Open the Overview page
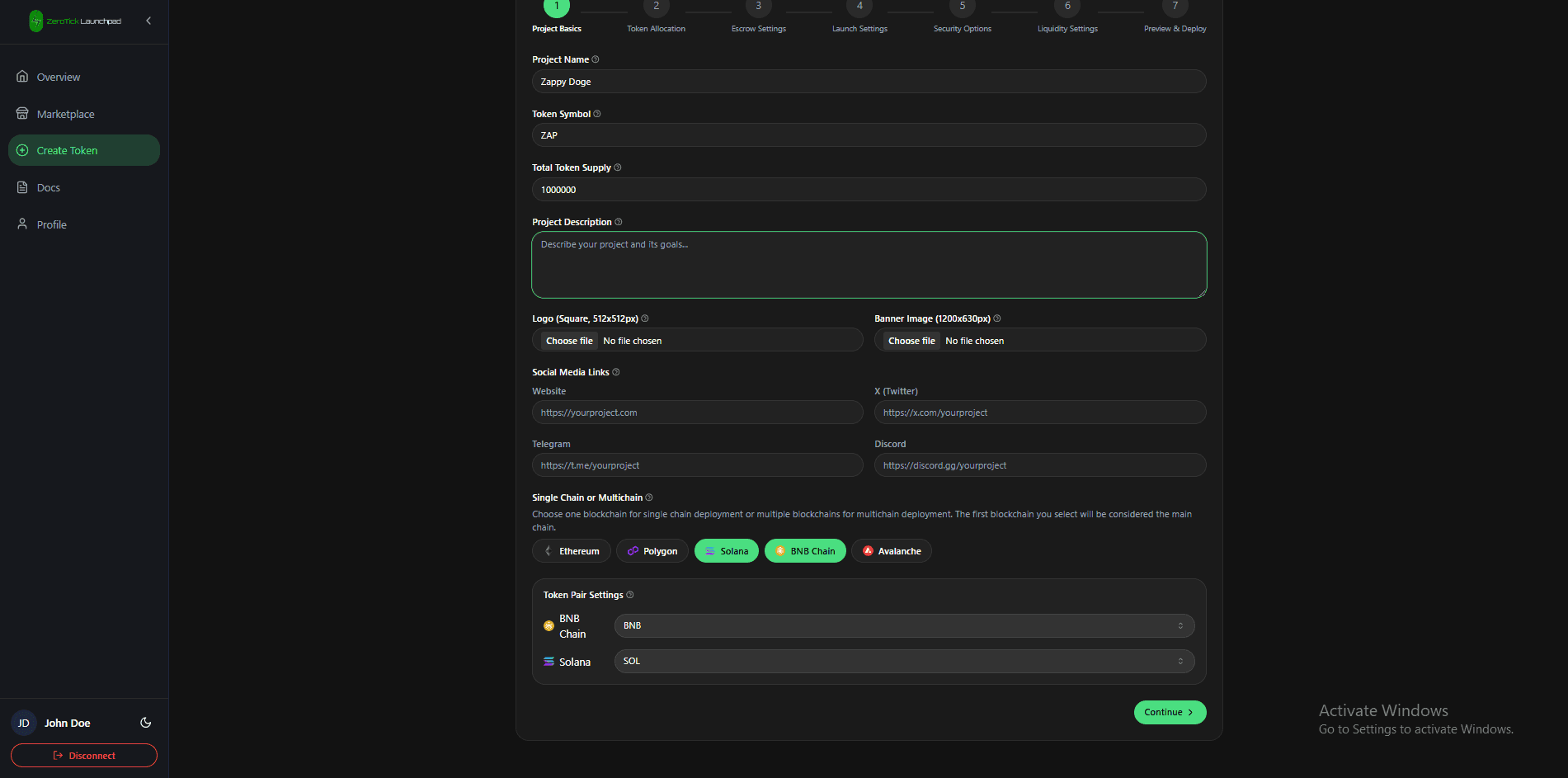This screenshot has width=1568, height=778. pyautogui.click(x=84, y=77)
